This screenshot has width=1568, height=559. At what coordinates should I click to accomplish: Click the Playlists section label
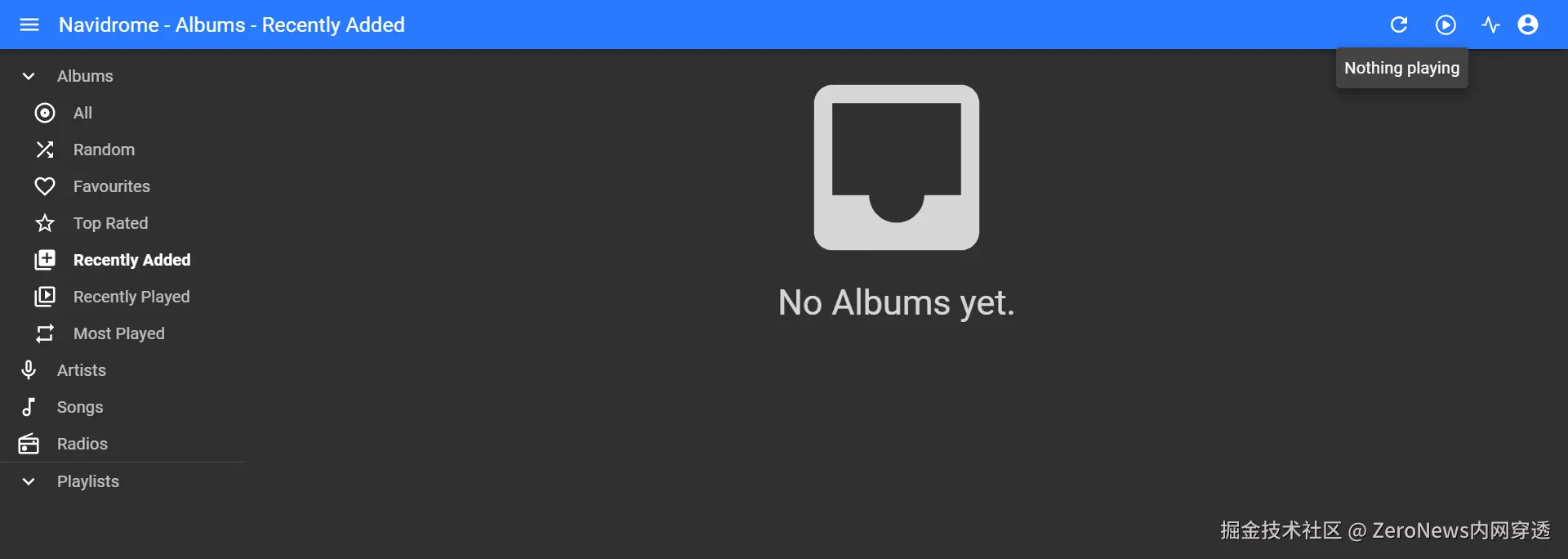[88, 481]
